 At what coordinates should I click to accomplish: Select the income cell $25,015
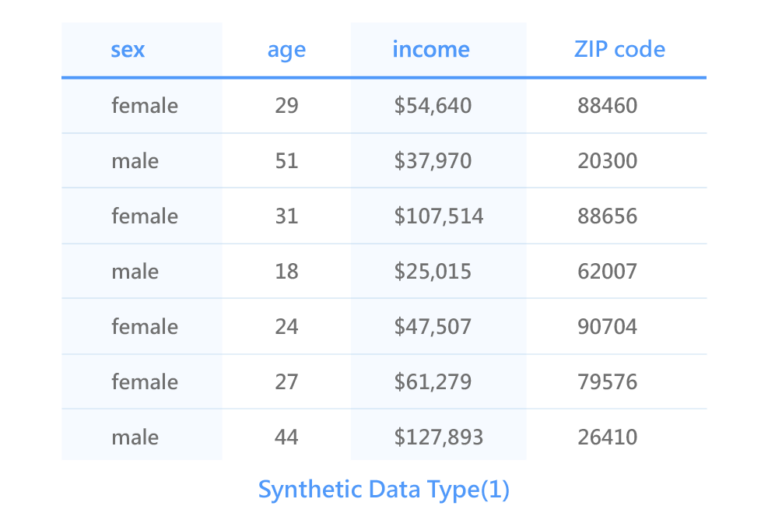coord(433,271)
